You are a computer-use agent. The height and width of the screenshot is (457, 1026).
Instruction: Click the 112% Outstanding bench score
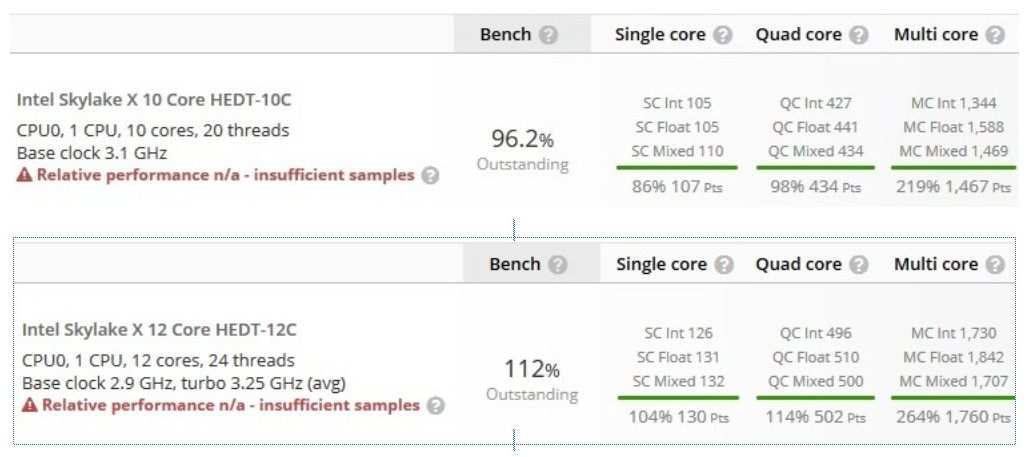click(x=532, y=379)
